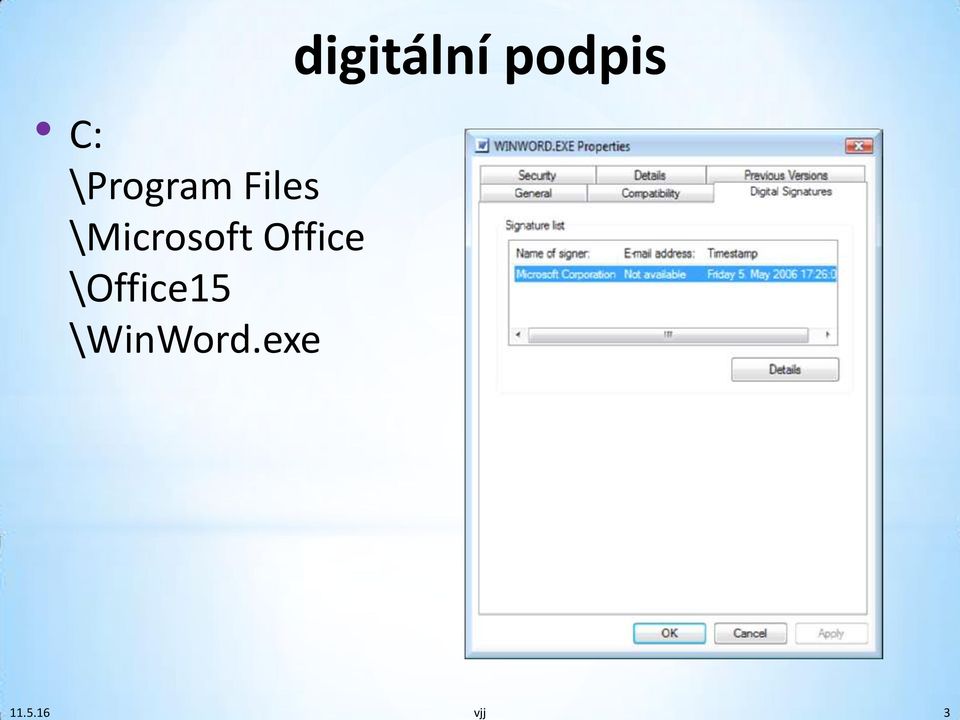The height and width of the screenshot is (720, 960).
Task: Click the '\Program Files' path line
Action: (x=194, y=186)
